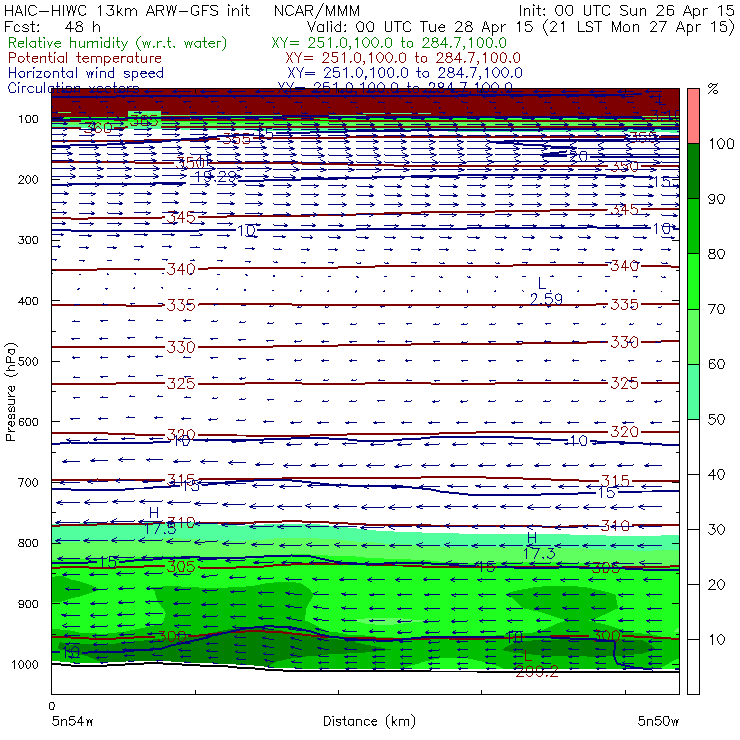Click the 700 pressure axis tick label
Viewport: 740px width, 740px height.
(x=28, y=482)
